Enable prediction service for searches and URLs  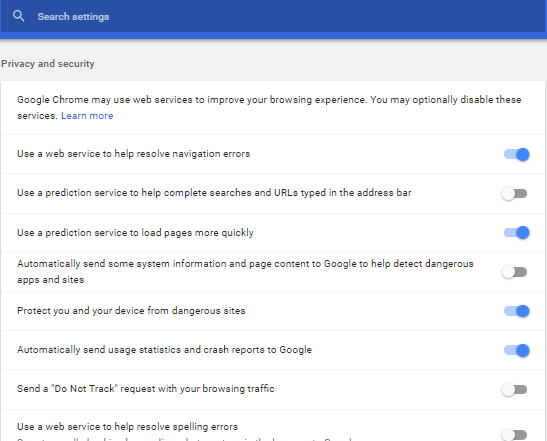514,193
